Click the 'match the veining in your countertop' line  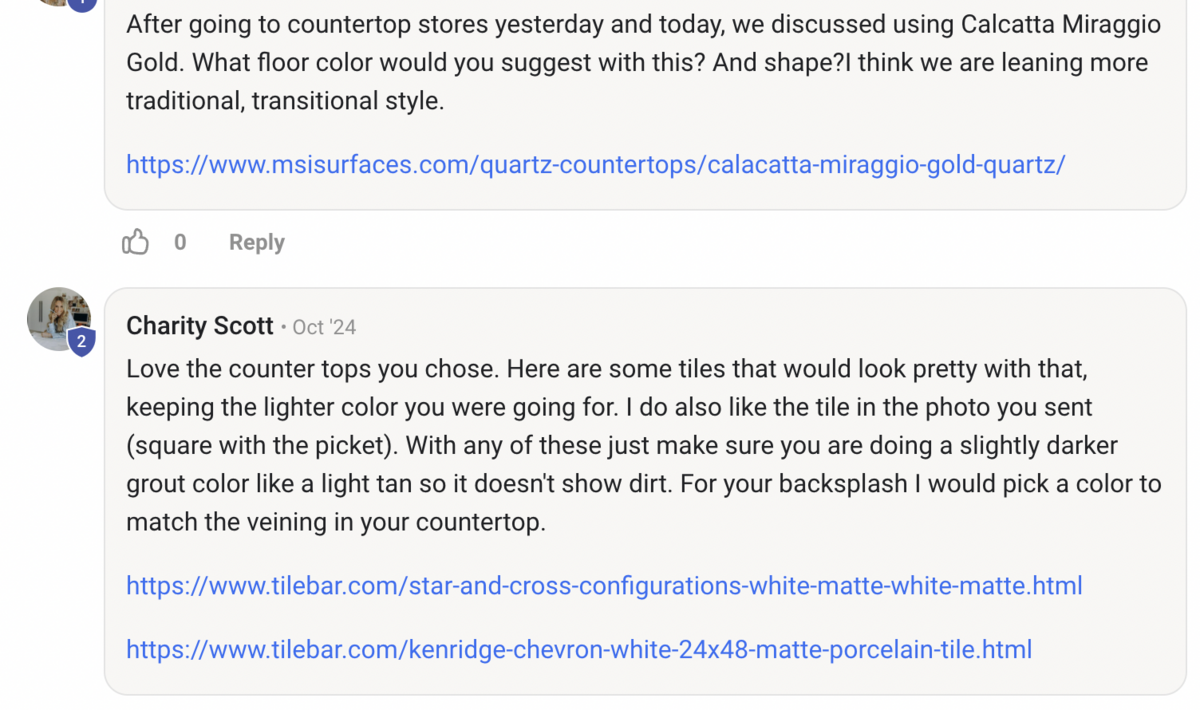[336, 522]
